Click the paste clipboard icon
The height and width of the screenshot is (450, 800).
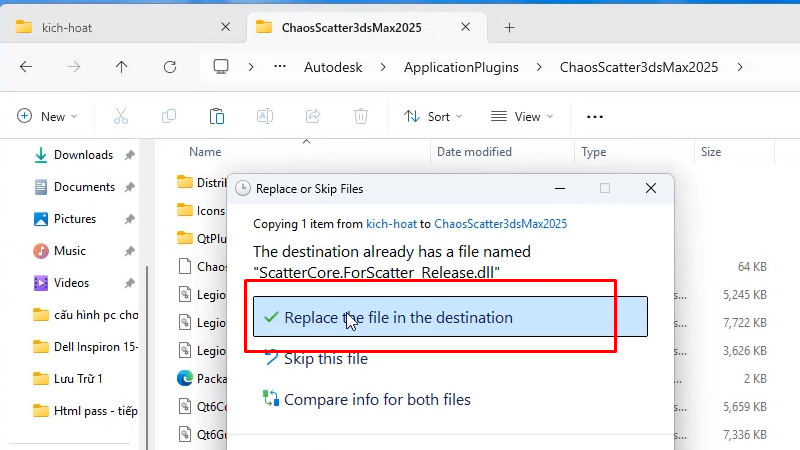[217, 116]
